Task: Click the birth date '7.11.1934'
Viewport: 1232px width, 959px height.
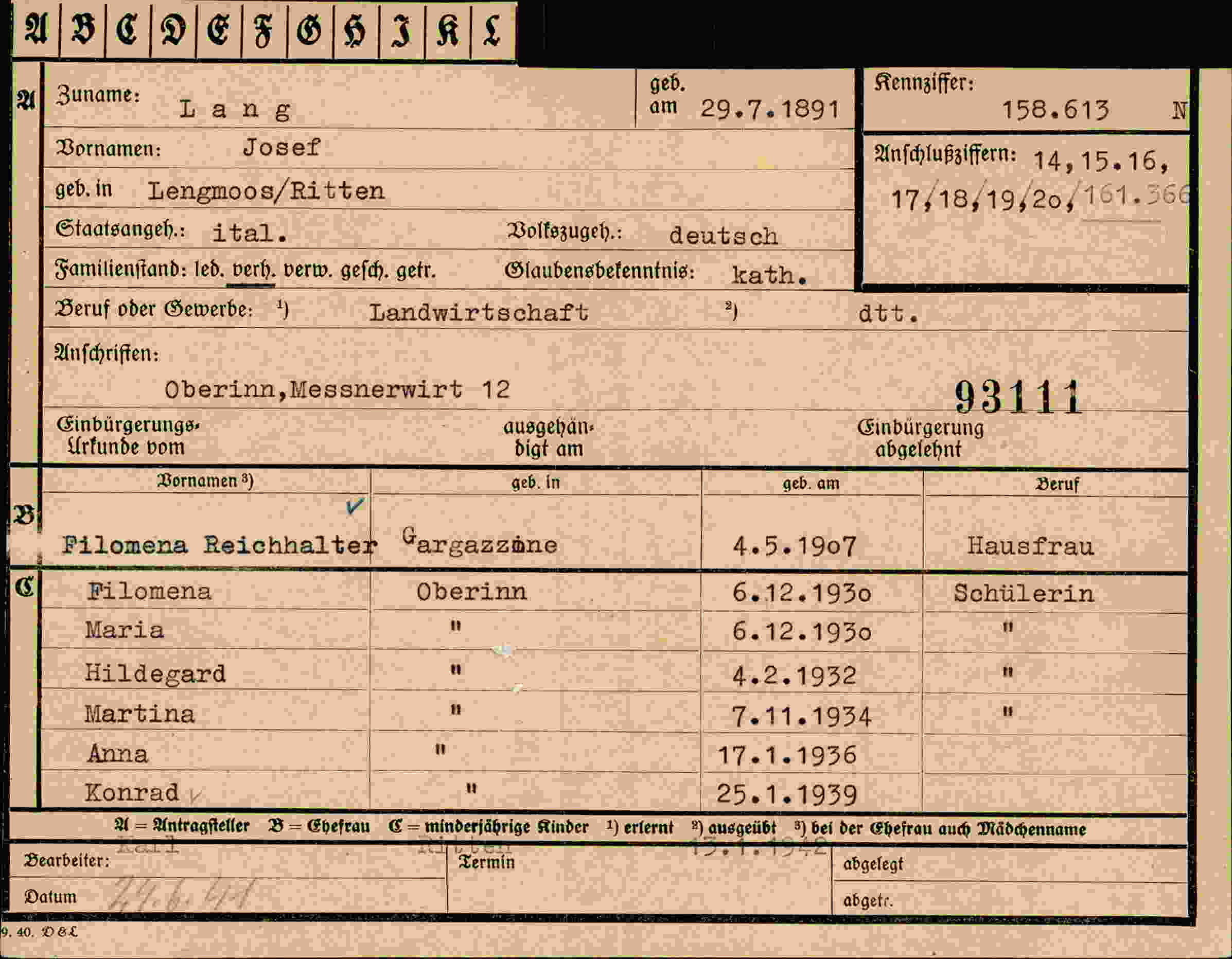Action: pyautogui.click(x=802, y=717)
